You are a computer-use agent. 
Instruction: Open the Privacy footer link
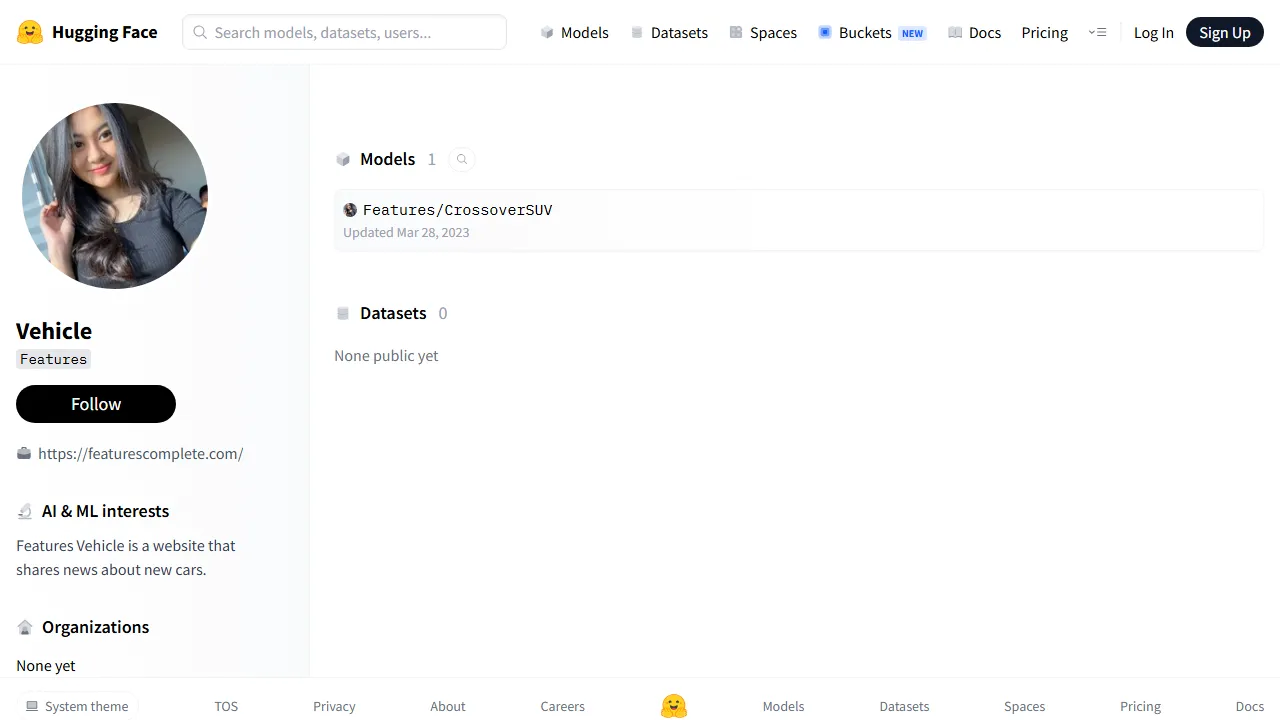pos(334,706)
